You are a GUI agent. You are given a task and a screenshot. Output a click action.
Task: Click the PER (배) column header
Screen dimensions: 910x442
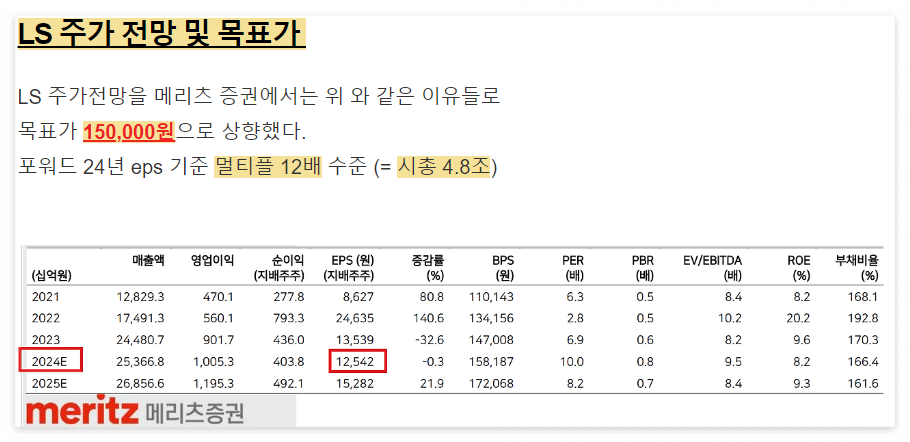pos(572,268)
